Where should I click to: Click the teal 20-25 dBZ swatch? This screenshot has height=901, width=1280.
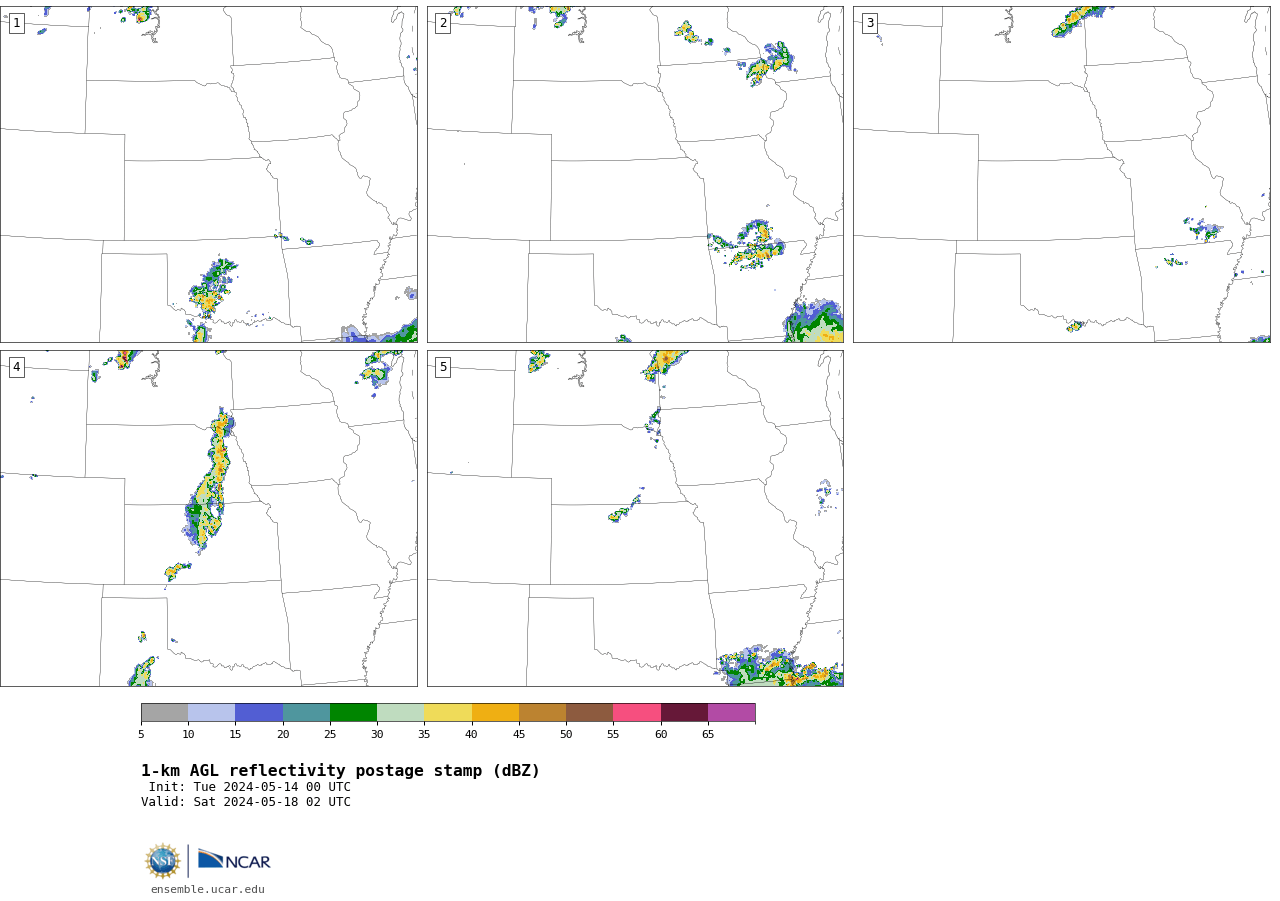[x=306, y=713]
